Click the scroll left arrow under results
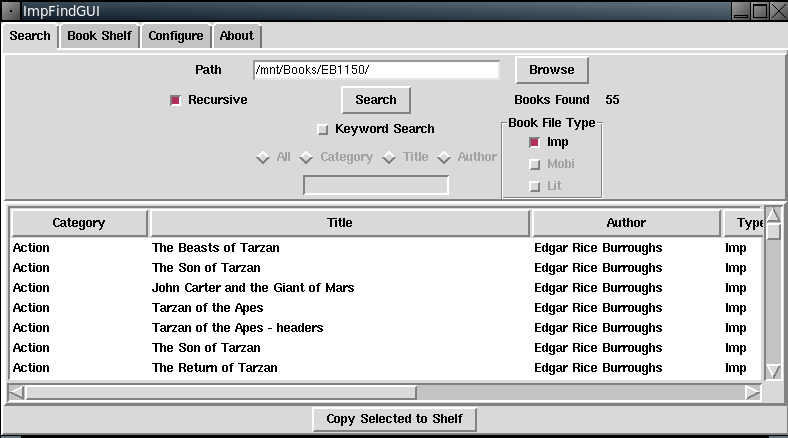The image size is (788, 438). (17, 392)
